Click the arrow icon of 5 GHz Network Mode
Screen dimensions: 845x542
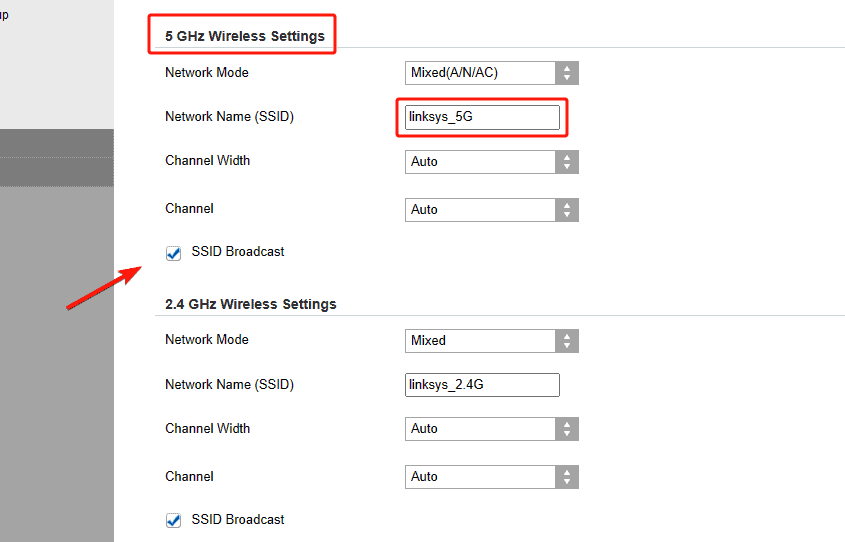566,73
